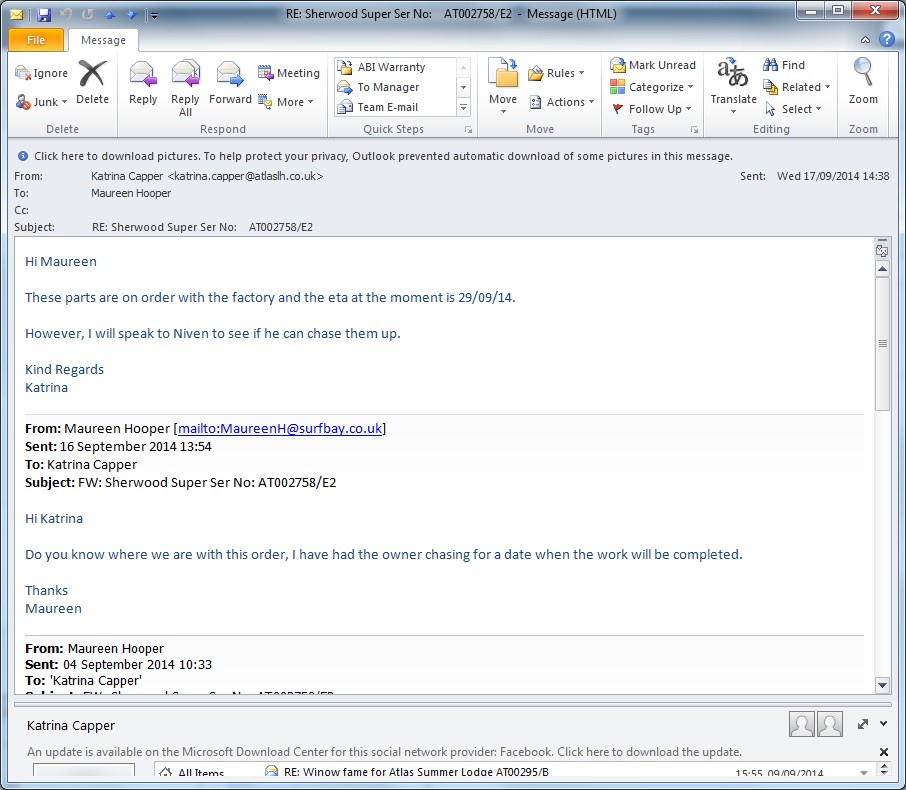
Task: Open Outlook Help question mark
Action: click(887, 39)
